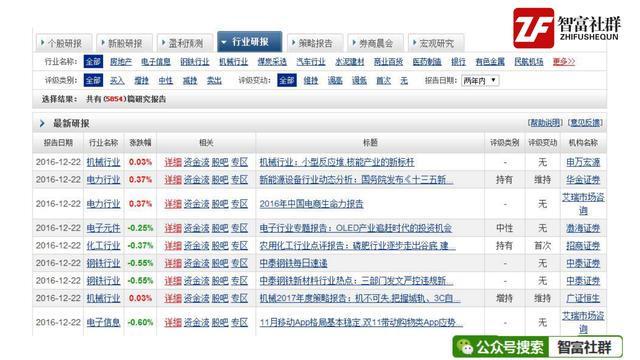Viewport: 640px width, 360px height.
Task: Click 电子元件 industry name in table
Action: (x=103, y=228)
